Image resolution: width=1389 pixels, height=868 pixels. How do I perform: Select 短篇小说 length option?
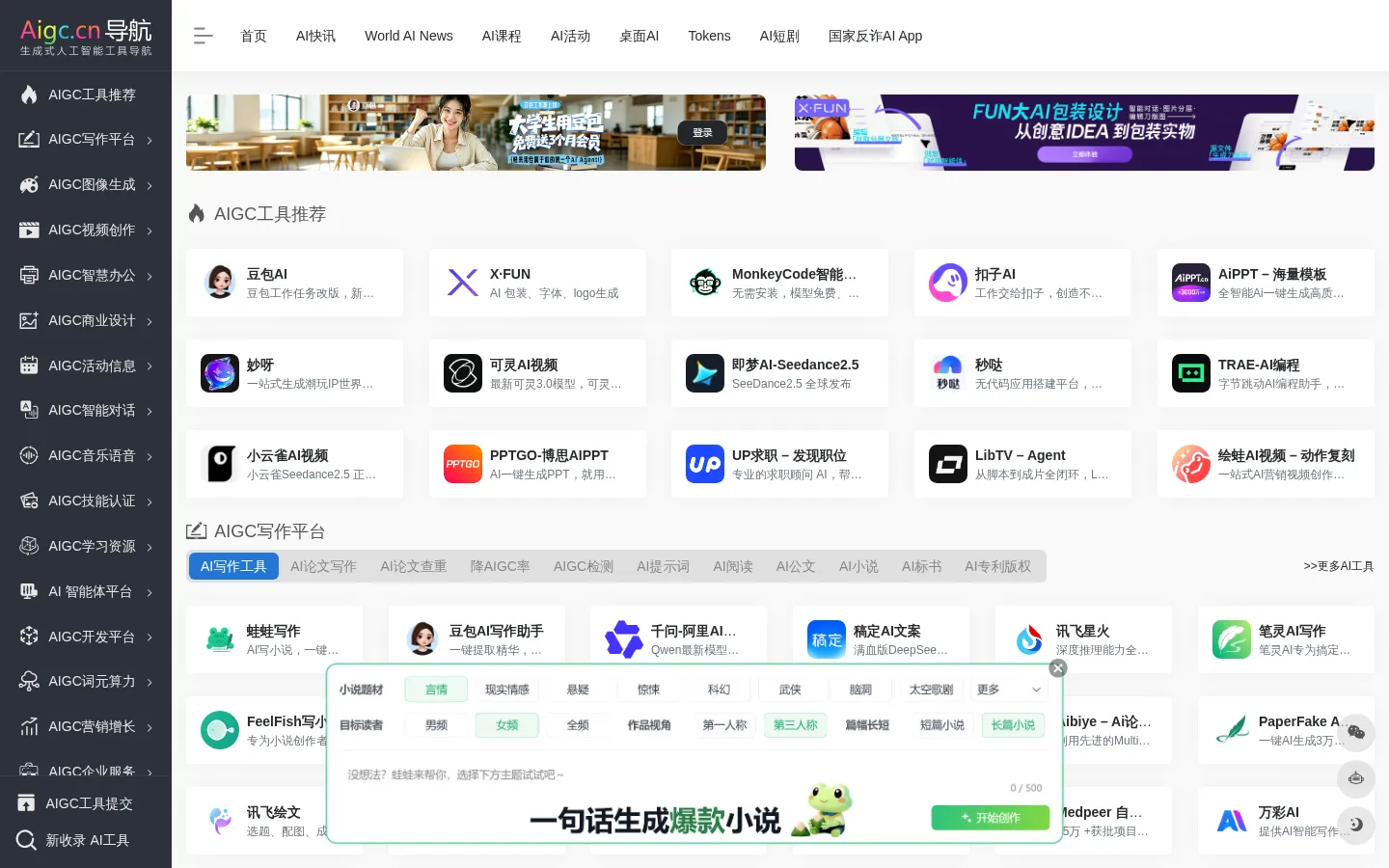pos(942,725)
